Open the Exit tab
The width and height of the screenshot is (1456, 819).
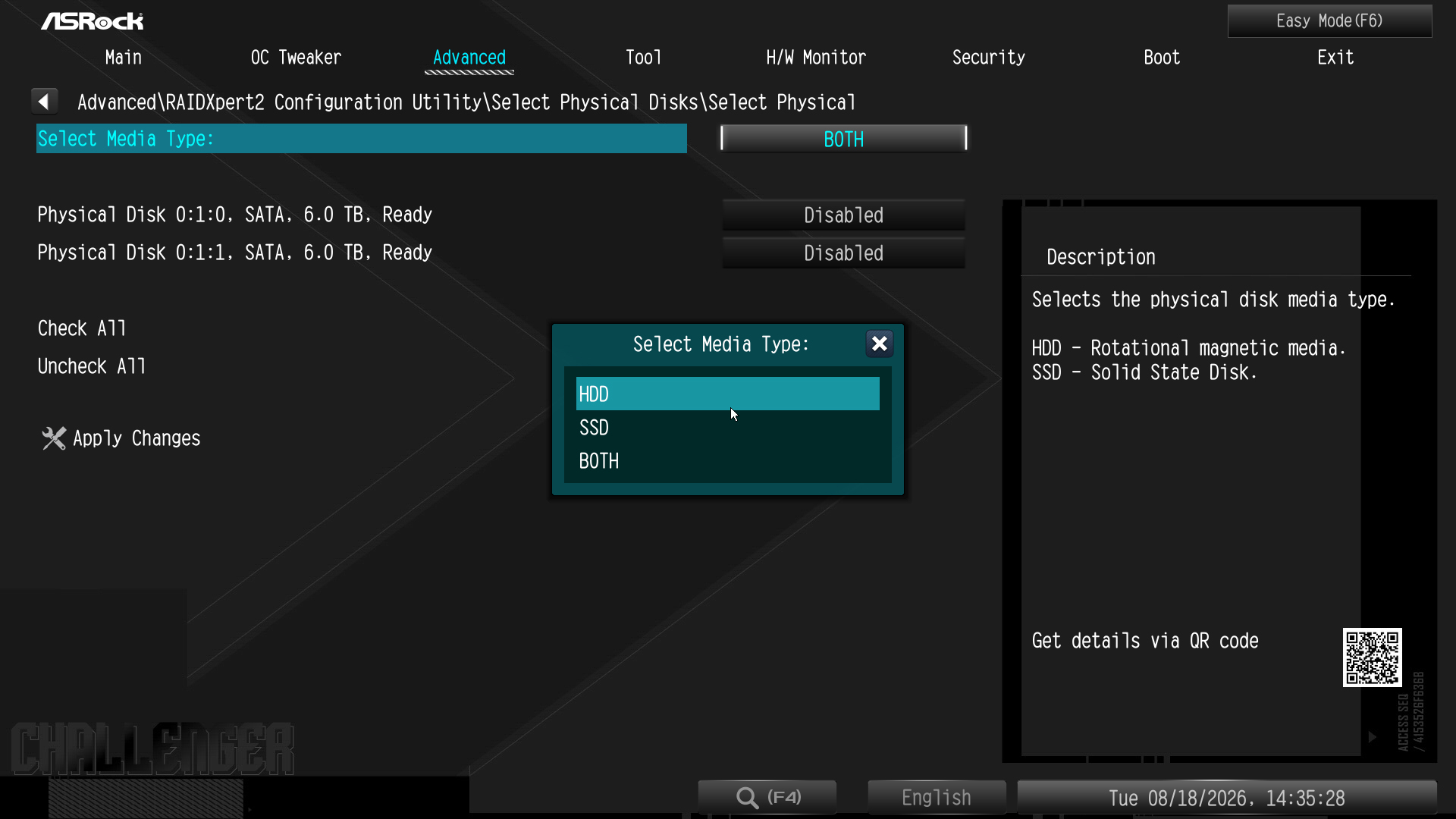[x=1335, y=58]
